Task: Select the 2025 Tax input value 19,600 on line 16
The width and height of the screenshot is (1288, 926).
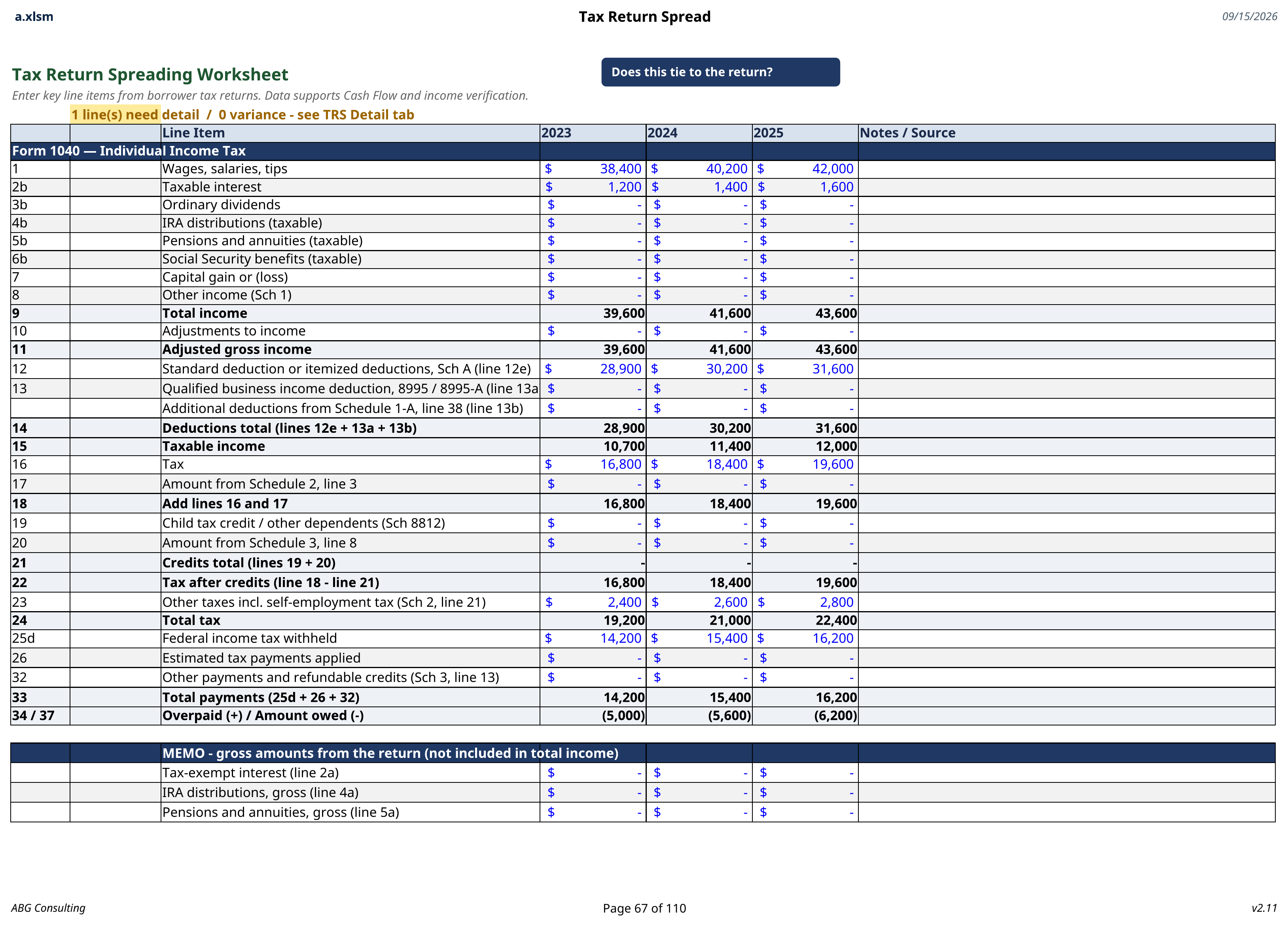Action: (x=805, y=464)
